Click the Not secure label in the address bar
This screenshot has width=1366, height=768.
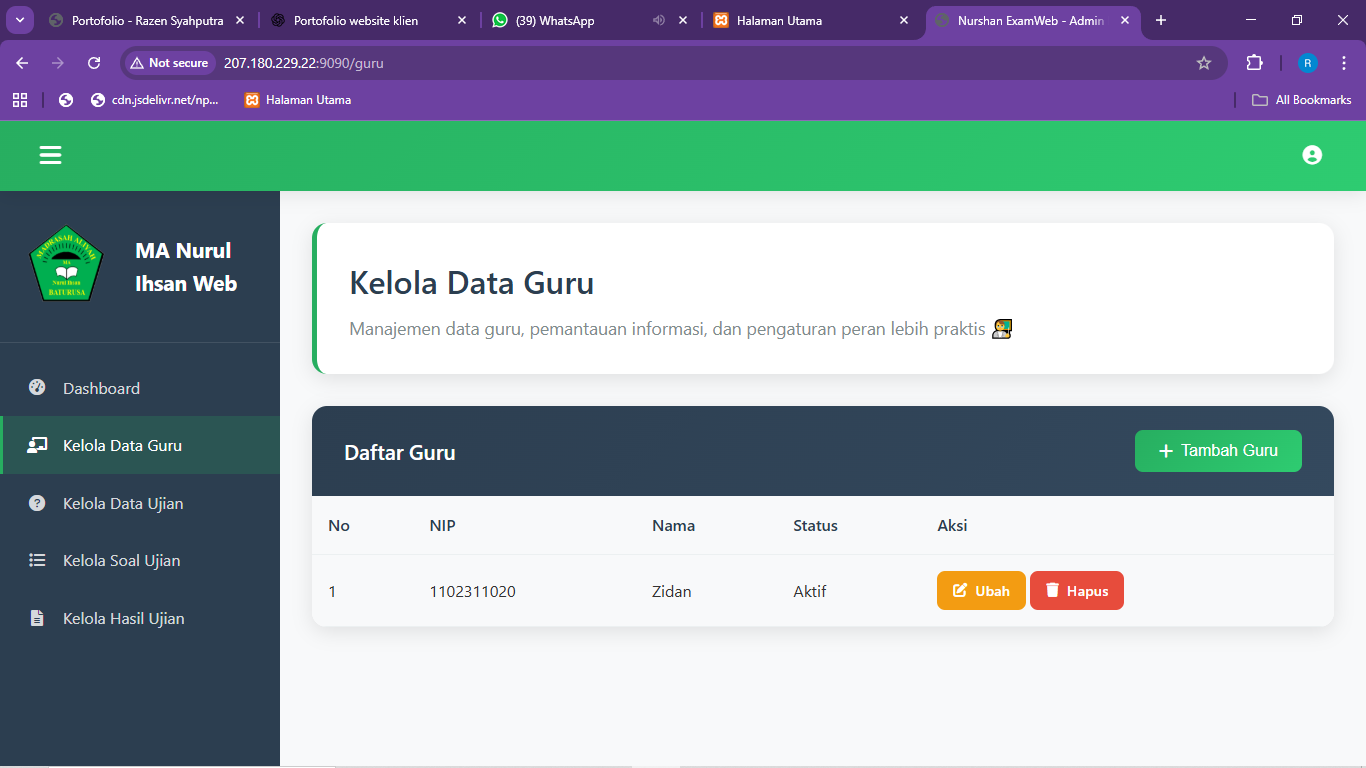(169, 62)
